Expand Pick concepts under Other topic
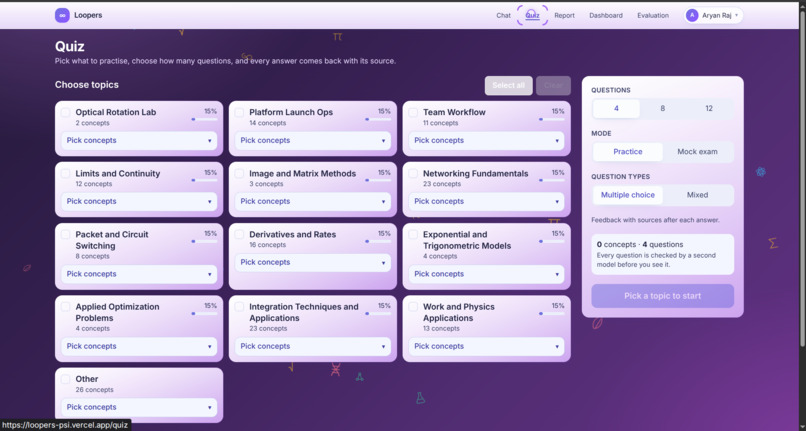 coord(139,407)
